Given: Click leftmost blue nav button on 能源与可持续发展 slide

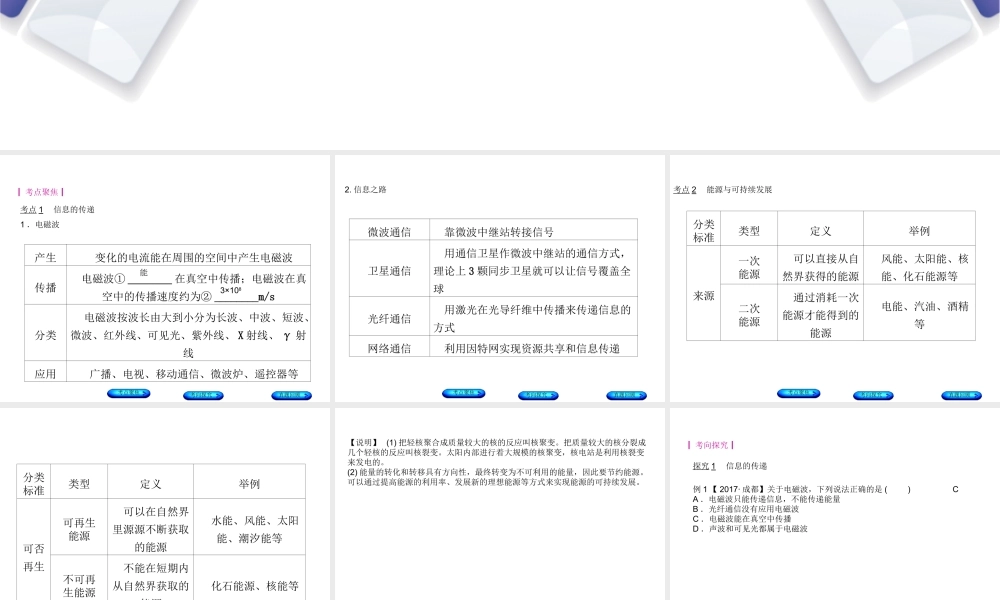Looking at the screenshot, I should pos(798,393).
